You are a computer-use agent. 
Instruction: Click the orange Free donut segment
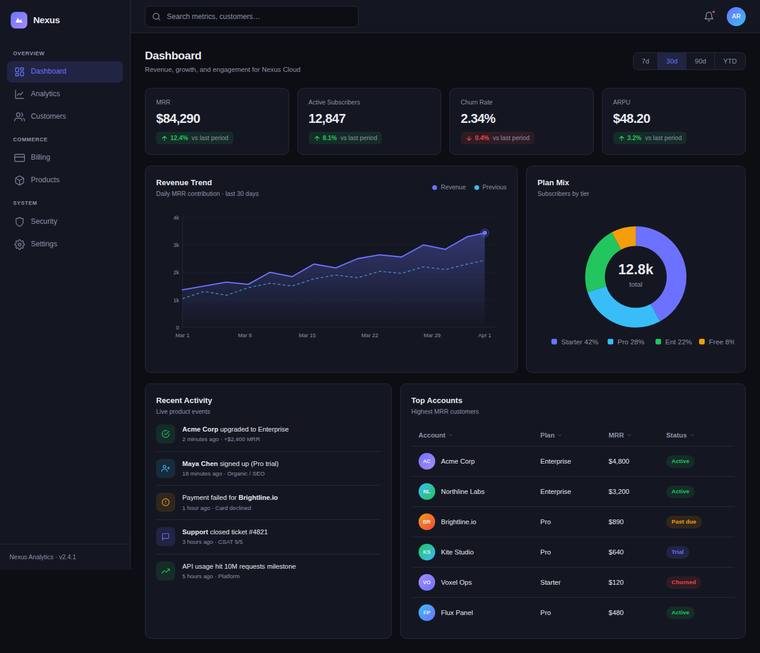pyautogui.click(x=626, y=237)
